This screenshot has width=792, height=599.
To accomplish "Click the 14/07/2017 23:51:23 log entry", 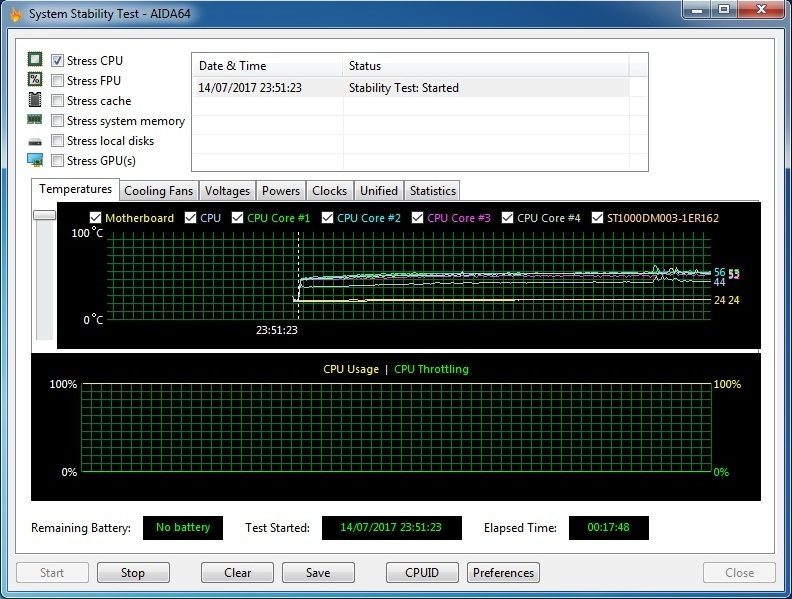I will (x=250, y=88).
